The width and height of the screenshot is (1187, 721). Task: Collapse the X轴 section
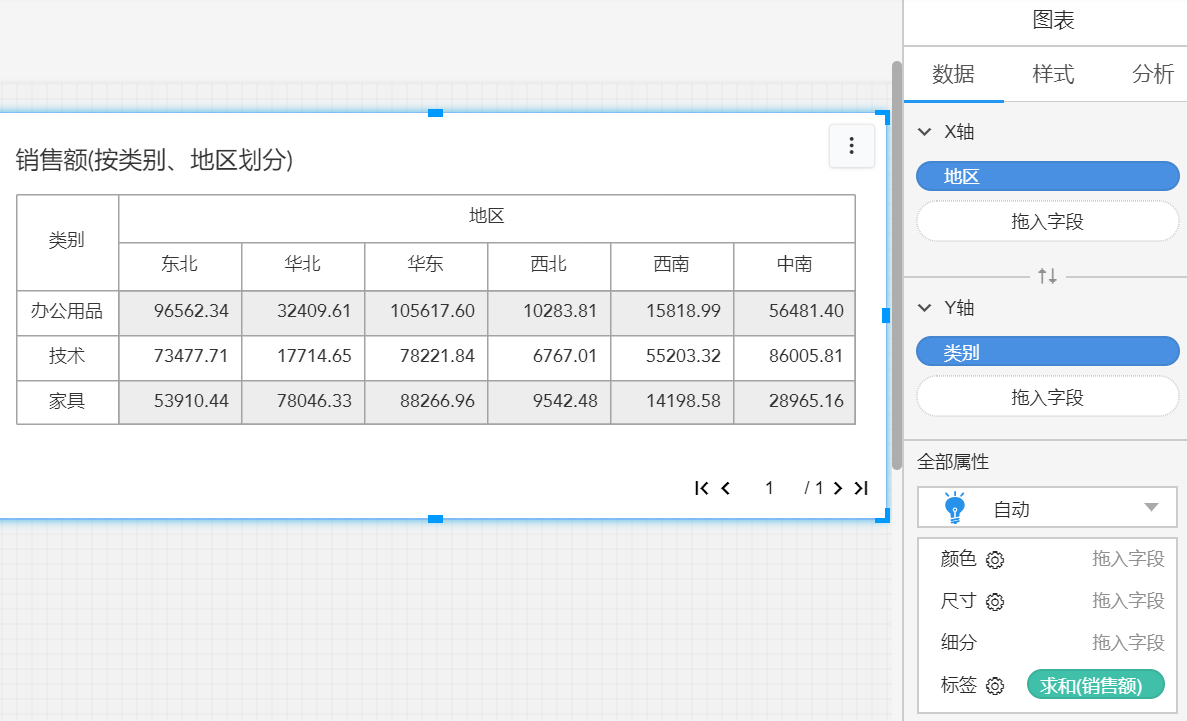coord(924,132)
